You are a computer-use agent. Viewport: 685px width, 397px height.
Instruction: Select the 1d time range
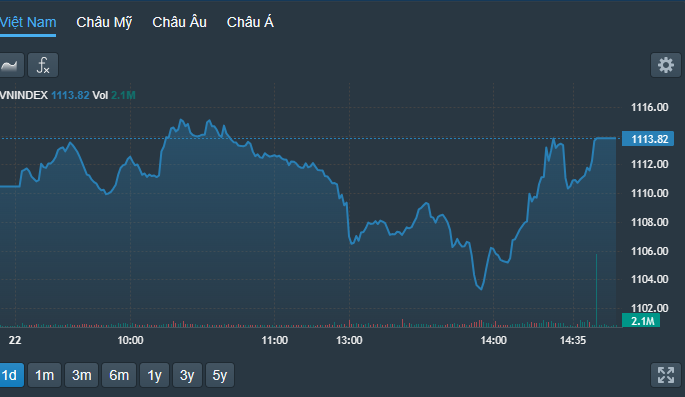pyautogui.click(x=10, y=375)
